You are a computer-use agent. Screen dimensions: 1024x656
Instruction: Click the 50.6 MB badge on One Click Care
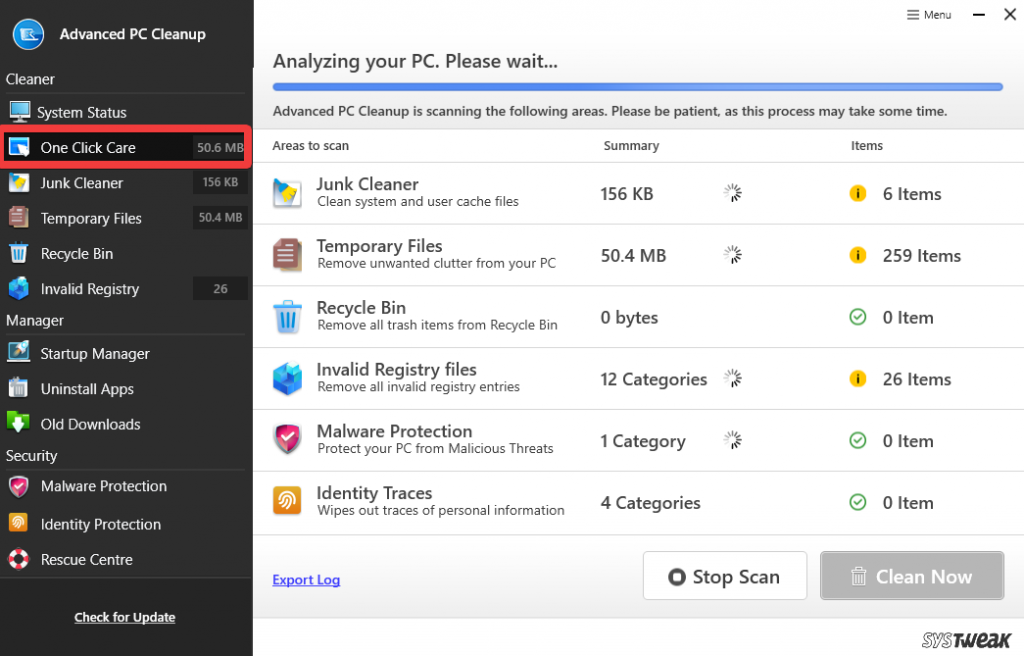pos(220,148)
